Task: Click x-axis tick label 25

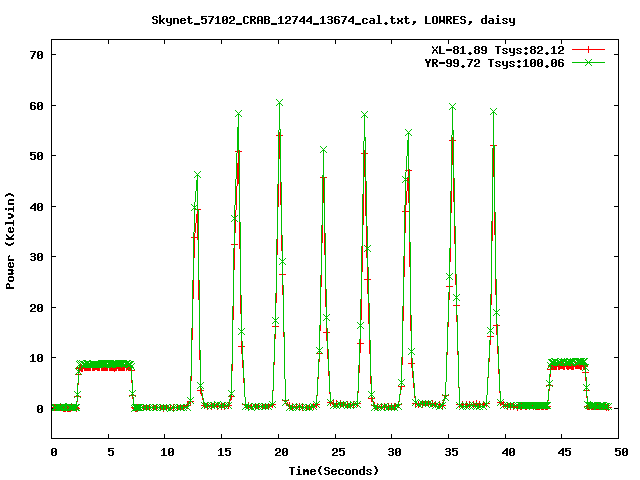Action: click(338, 452)
